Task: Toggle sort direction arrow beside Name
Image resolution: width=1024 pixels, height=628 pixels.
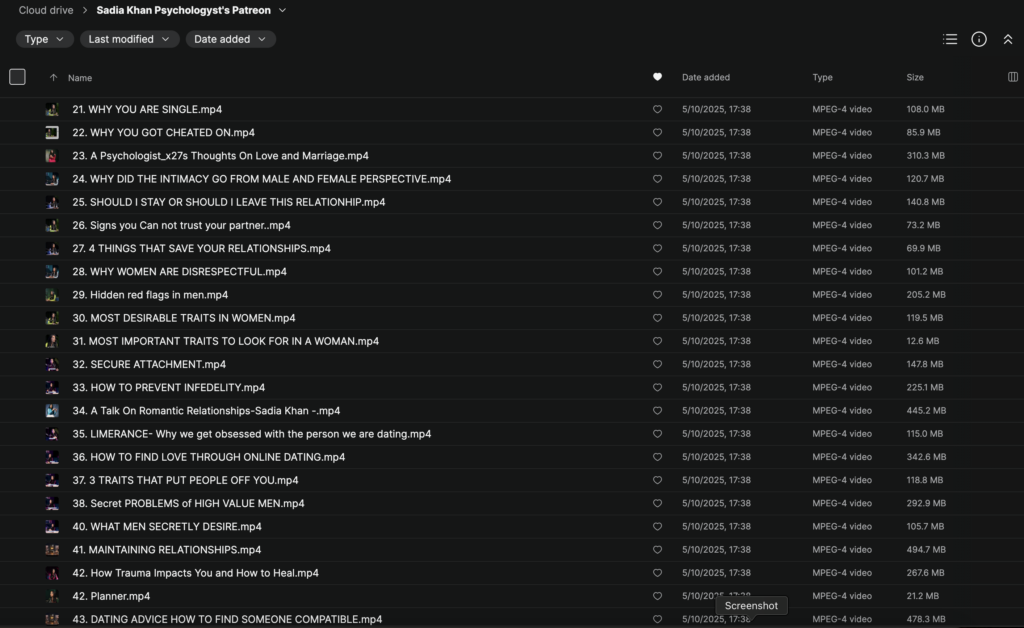Action: (x=53, y=77)
